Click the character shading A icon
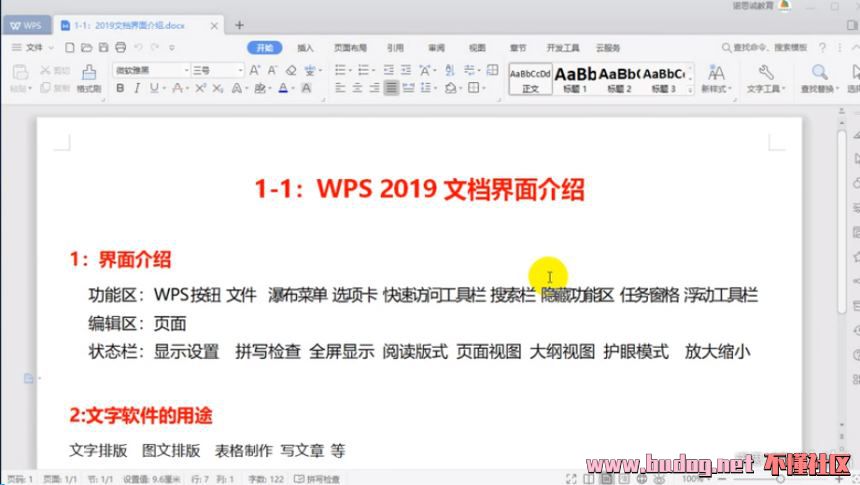 [307, 88]
